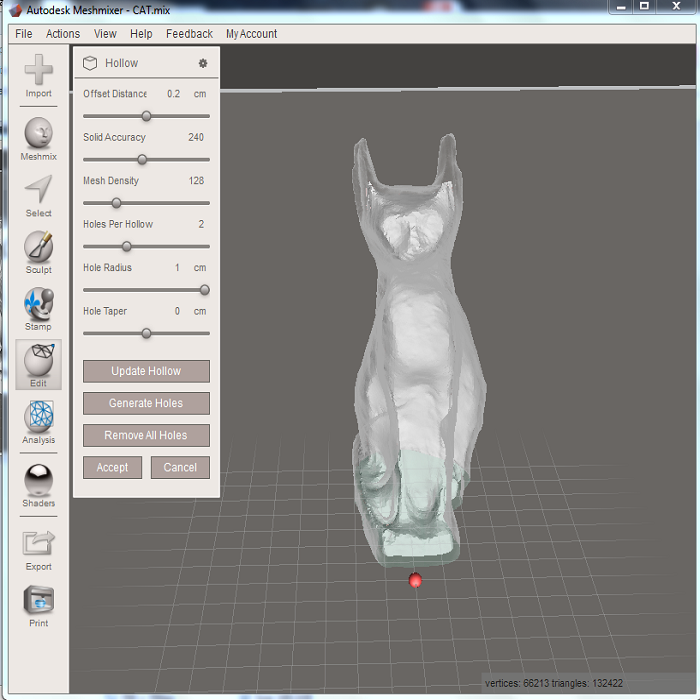The image size is (700, 700).
Task: Open the Import tool
Action: click(x=38, y=75)
